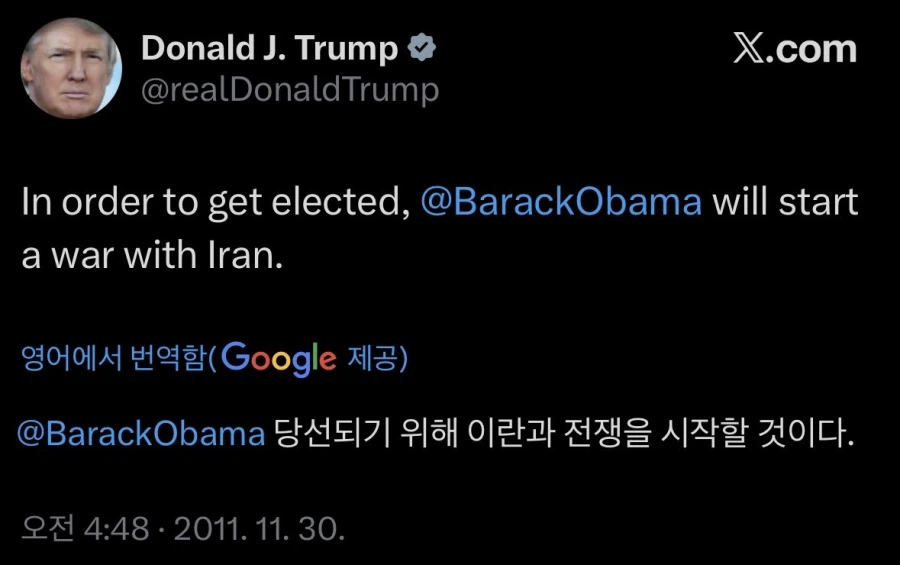
Task: Open the @realDonaldTrump handle link
Action: [x=290, y=90]
